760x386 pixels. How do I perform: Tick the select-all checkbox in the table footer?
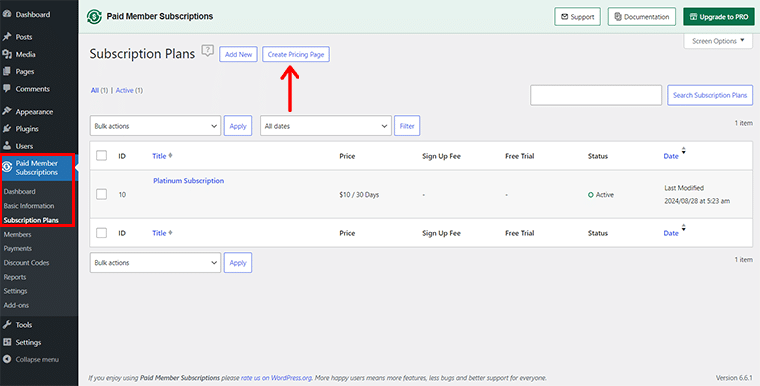pyautogui.click(x=101, y=233)
